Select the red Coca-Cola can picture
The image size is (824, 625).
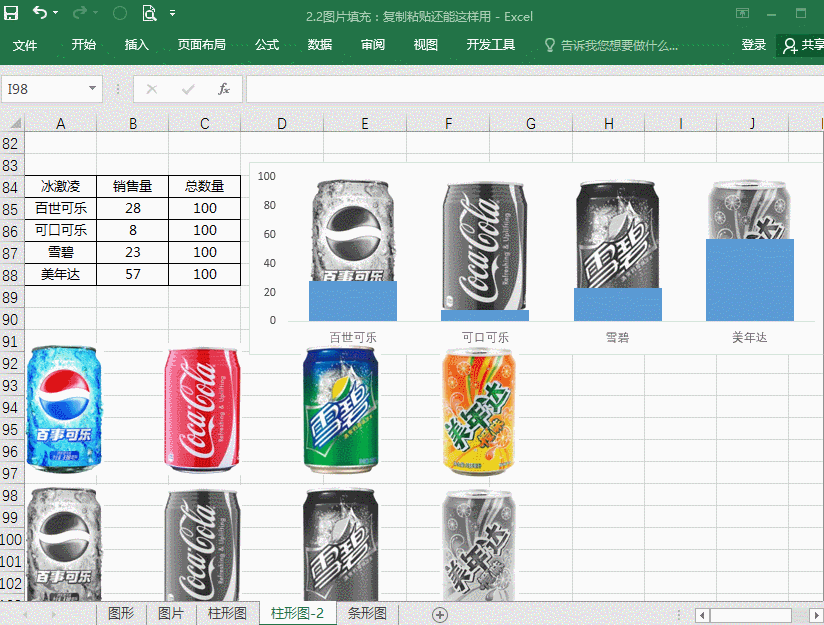coord(202,409)
